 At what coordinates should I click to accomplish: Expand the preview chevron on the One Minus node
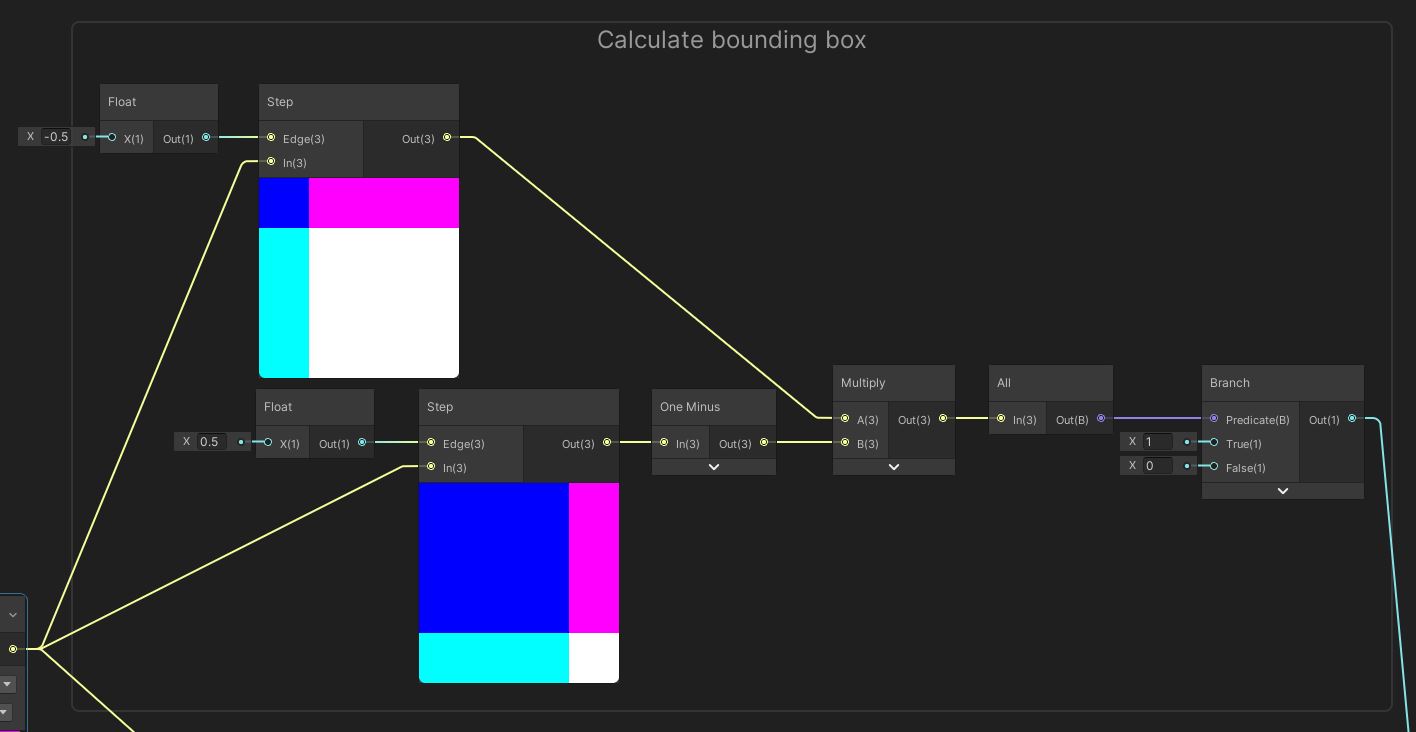[x=713, y=466]
